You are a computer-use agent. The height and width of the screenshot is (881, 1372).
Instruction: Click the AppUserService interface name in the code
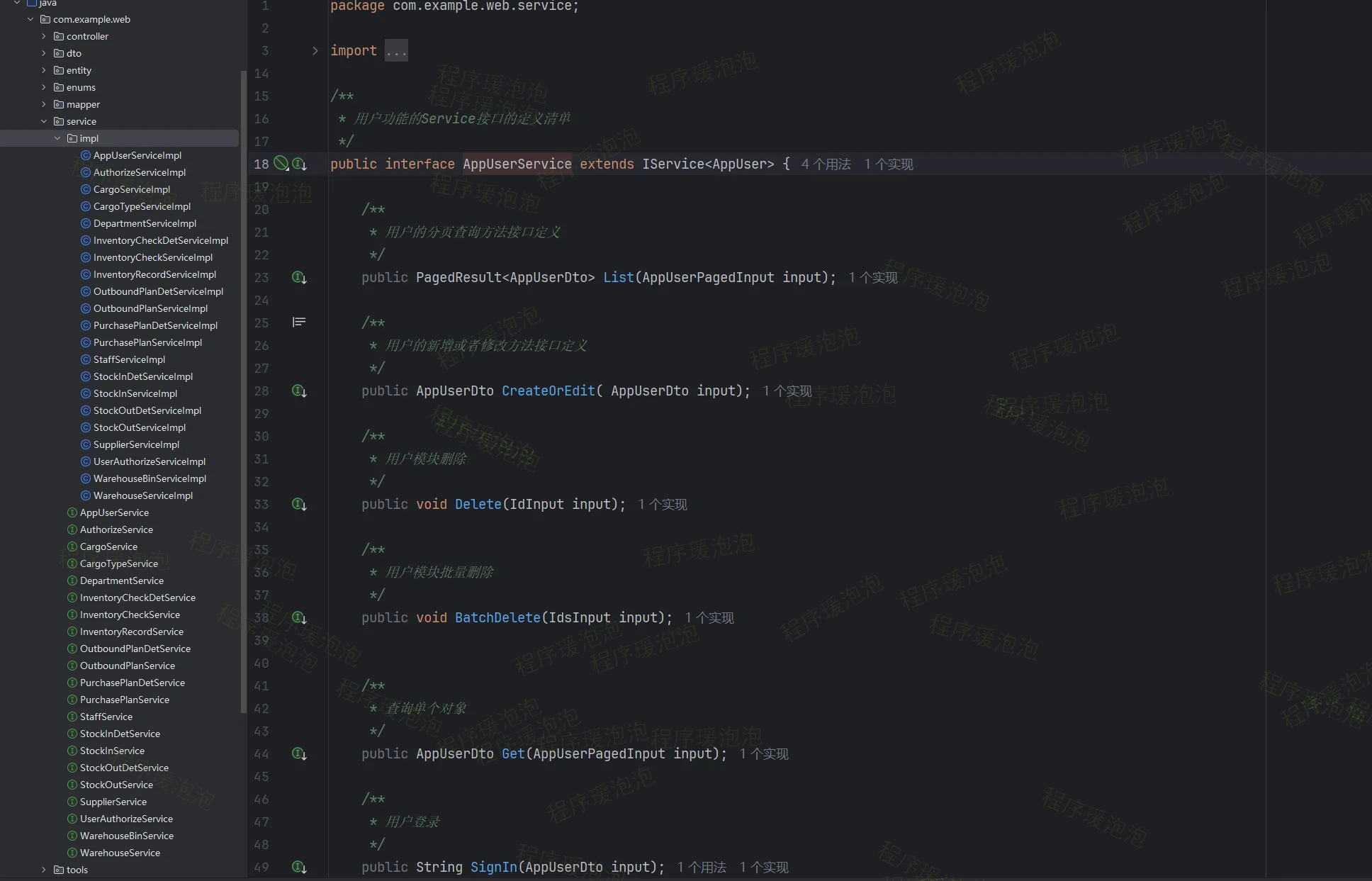(517, 164)
